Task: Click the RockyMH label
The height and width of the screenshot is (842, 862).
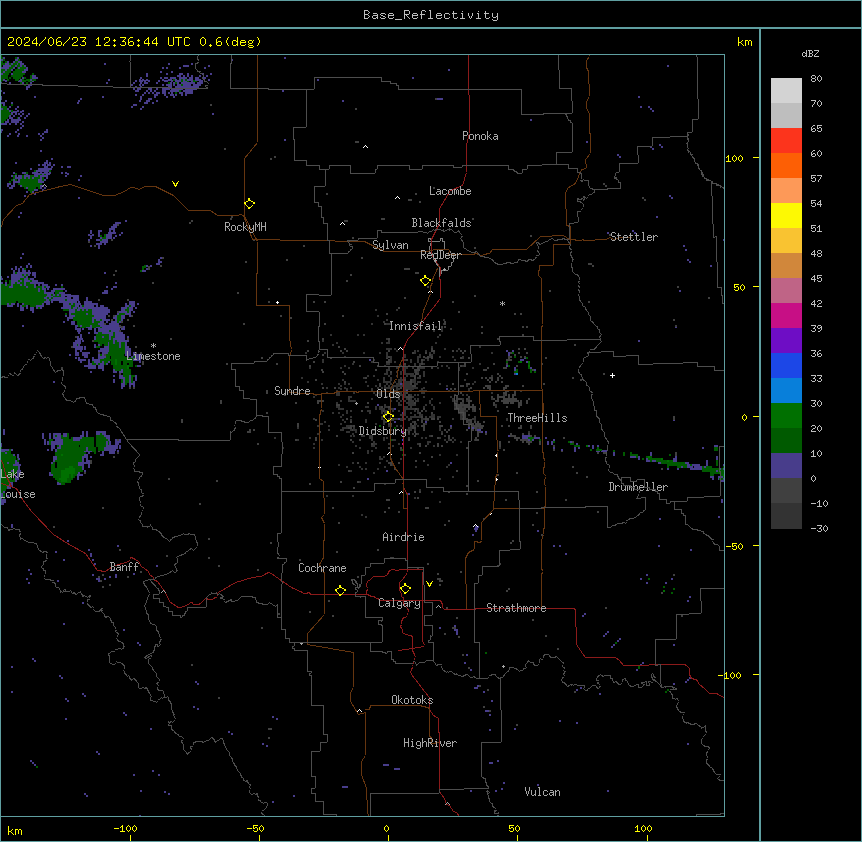Action: (x=245, y=227)
